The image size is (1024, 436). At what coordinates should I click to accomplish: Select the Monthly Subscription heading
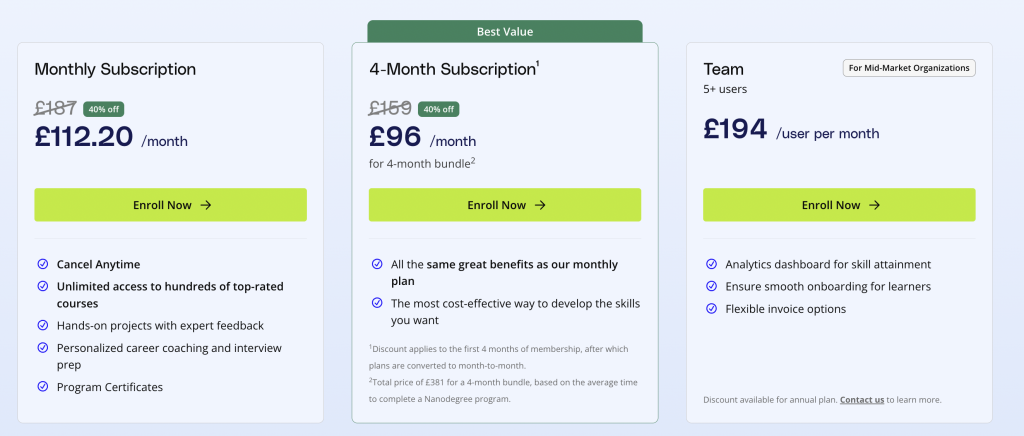point(115,69)
